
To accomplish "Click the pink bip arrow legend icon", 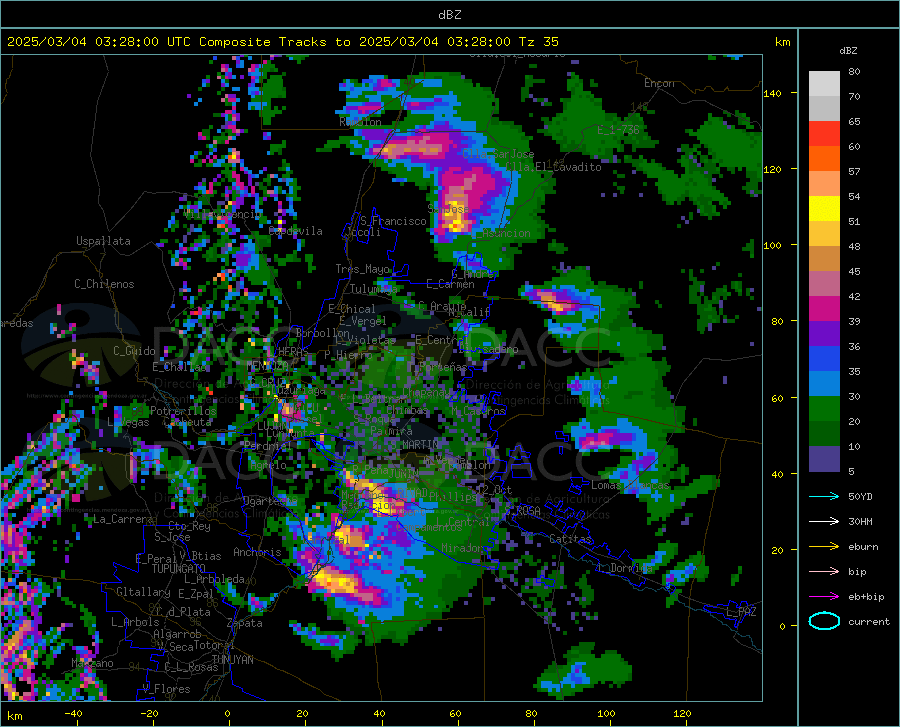I will tap(824, 572).
